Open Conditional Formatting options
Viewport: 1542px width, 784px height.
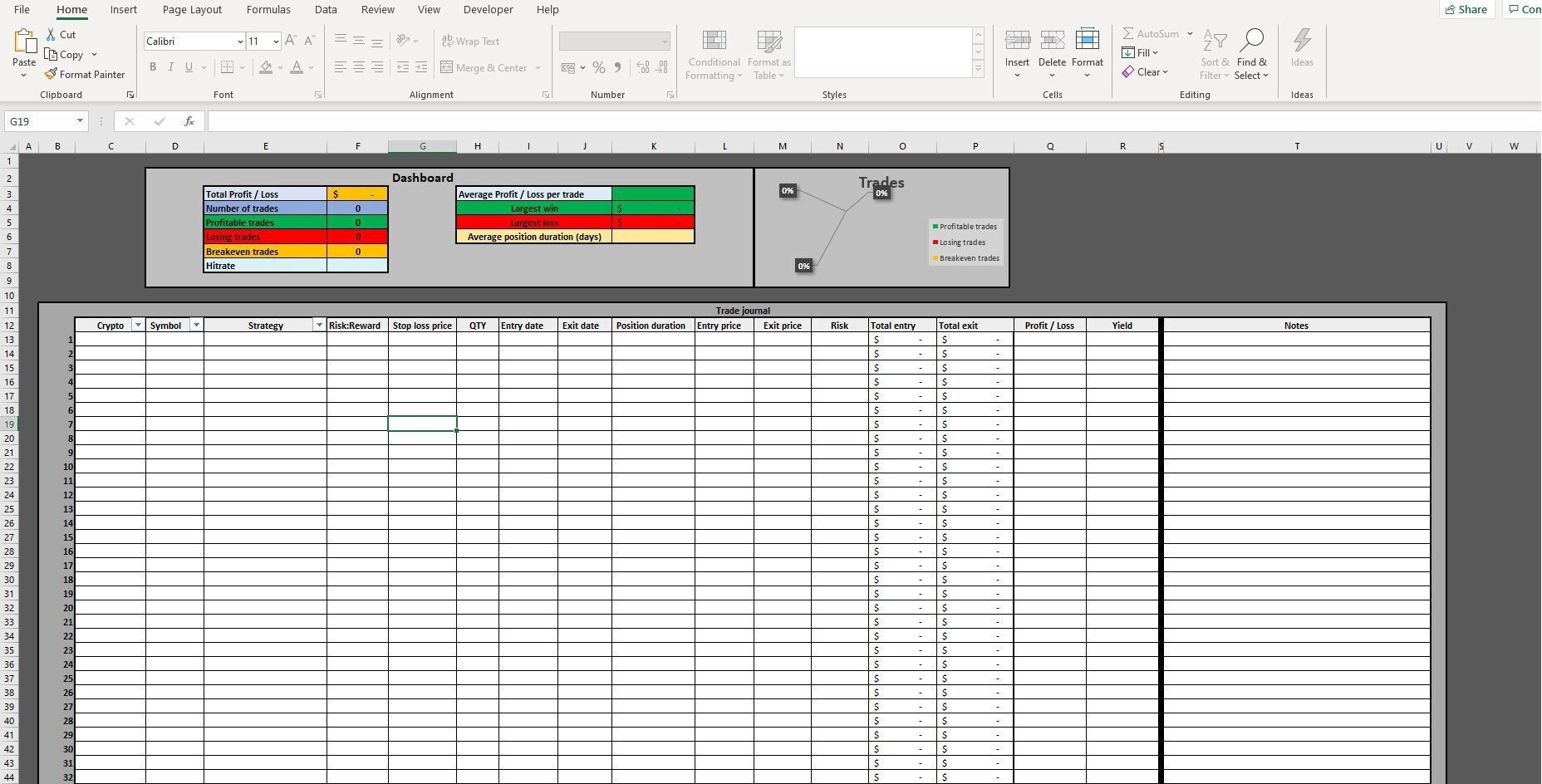[x=714, y=54]
